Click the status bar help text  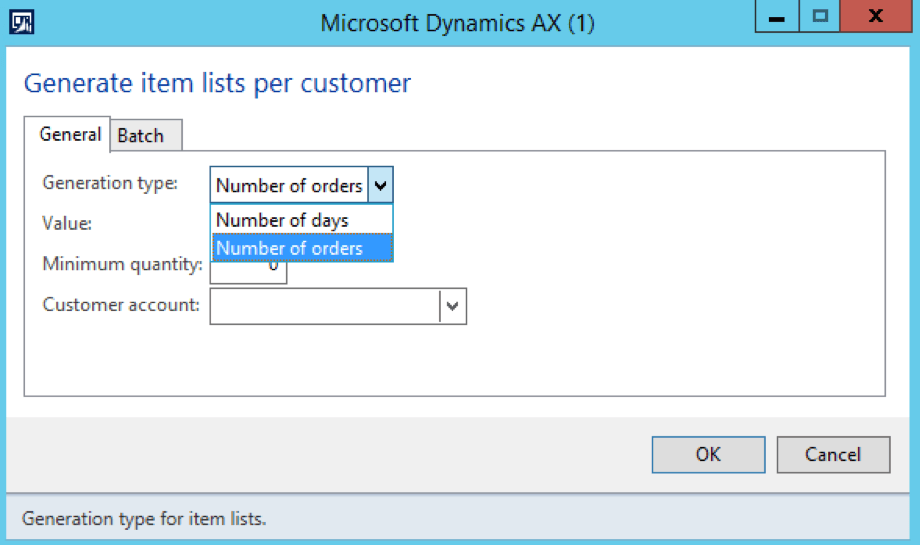coord(144,519)
